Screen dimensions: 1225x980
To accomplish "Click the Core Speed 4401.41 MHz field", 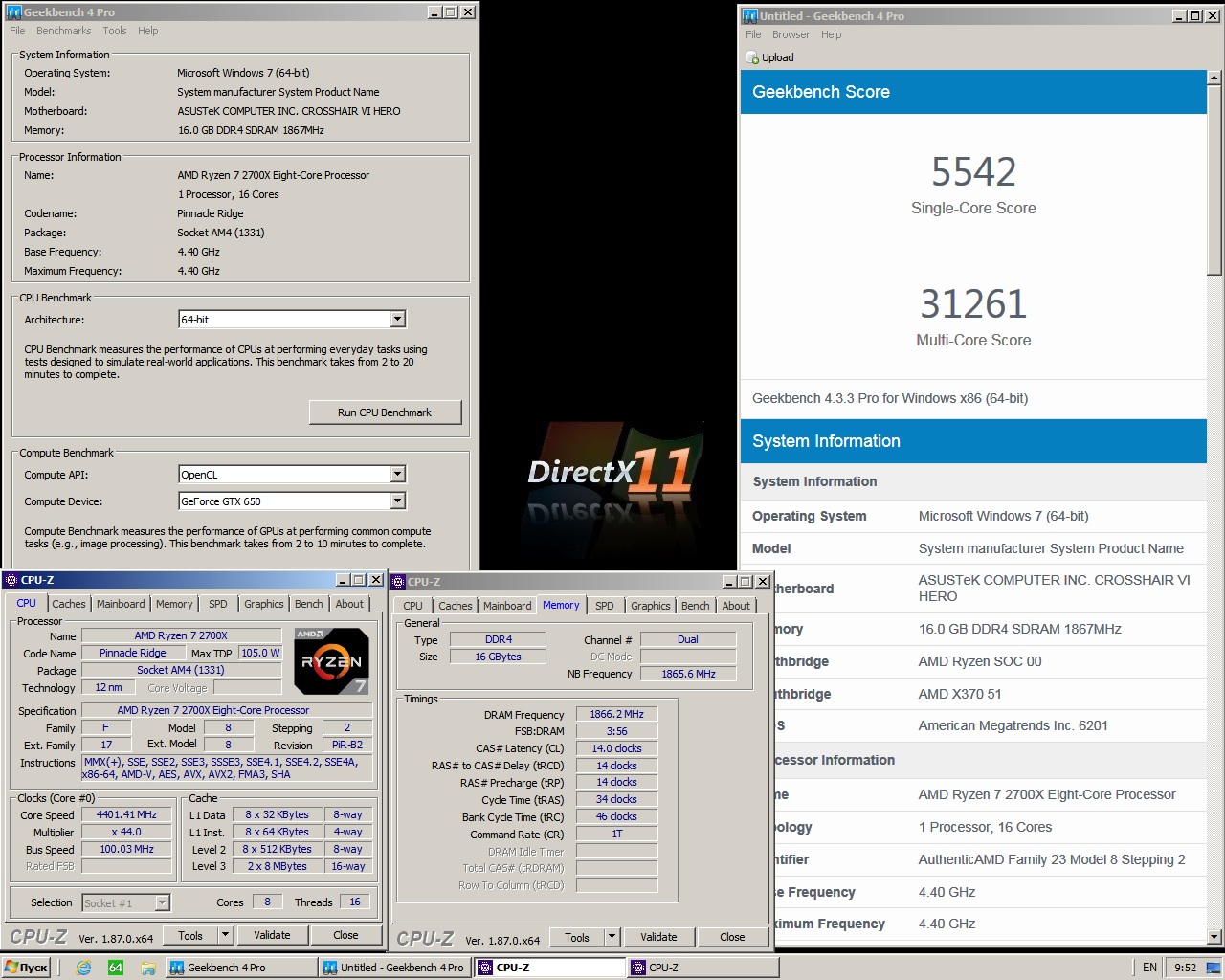I will click(126, 814).
